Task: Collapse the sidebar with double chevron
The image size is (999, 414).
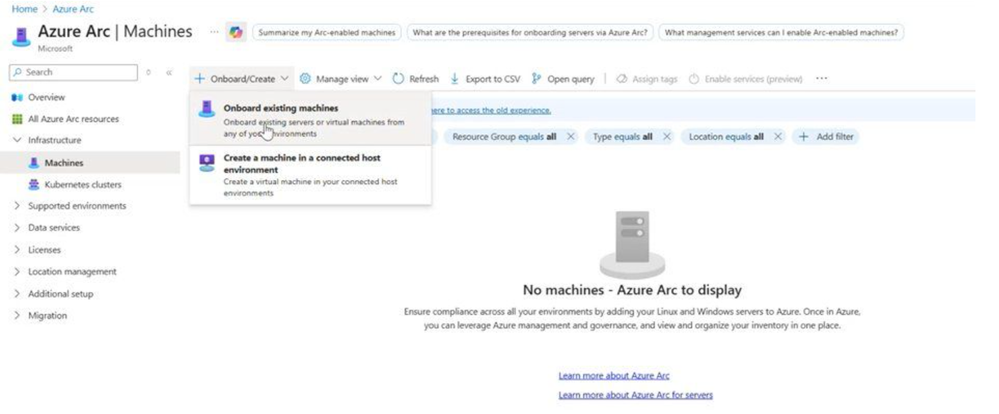Action: [169, 73]
